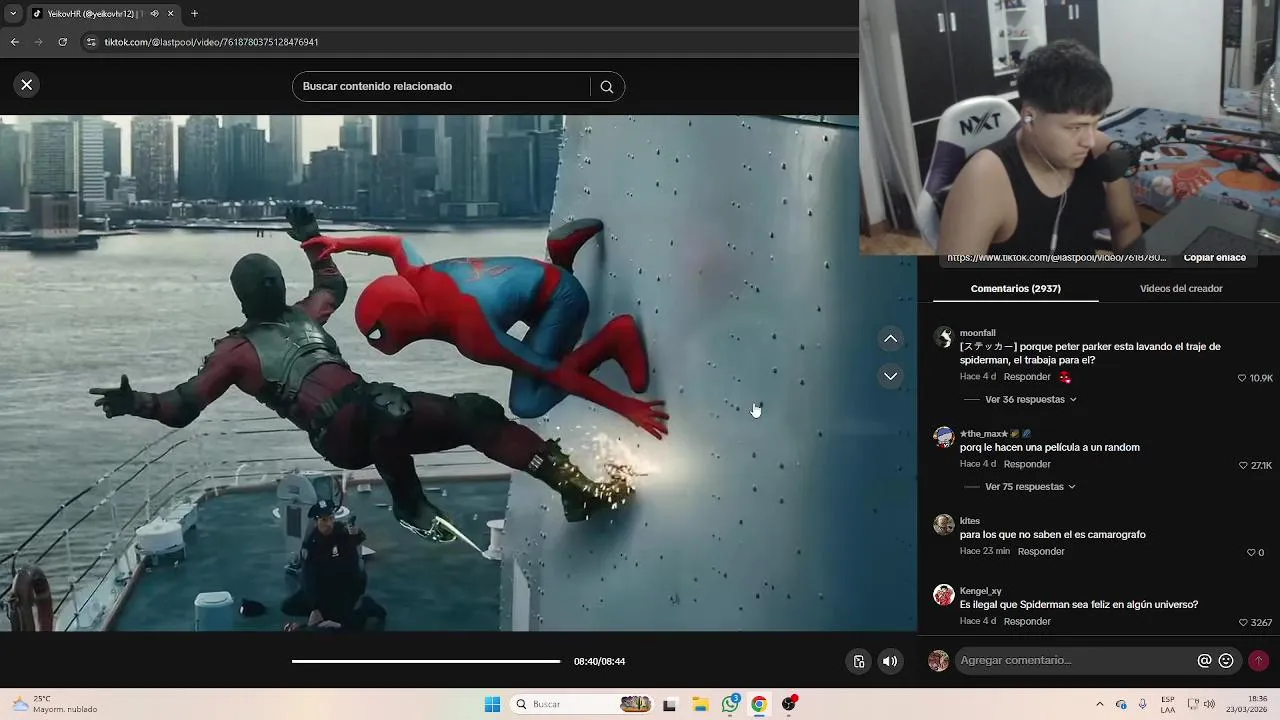This screenshot has width=1280, height=720.
Task: Open a new browser tab with the plus
Action: coord(194,14)
